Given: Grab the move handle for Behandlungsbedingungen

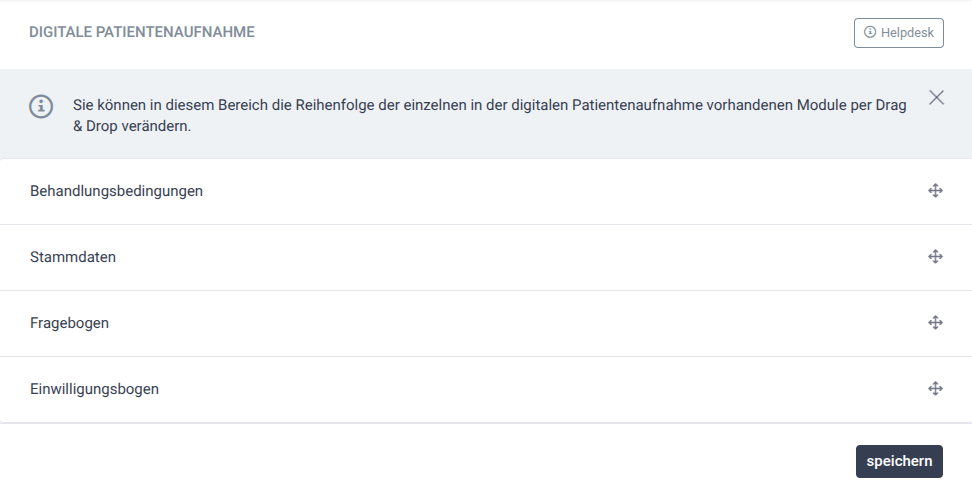Looking at the screenshot, I should [x=935, y=191].
